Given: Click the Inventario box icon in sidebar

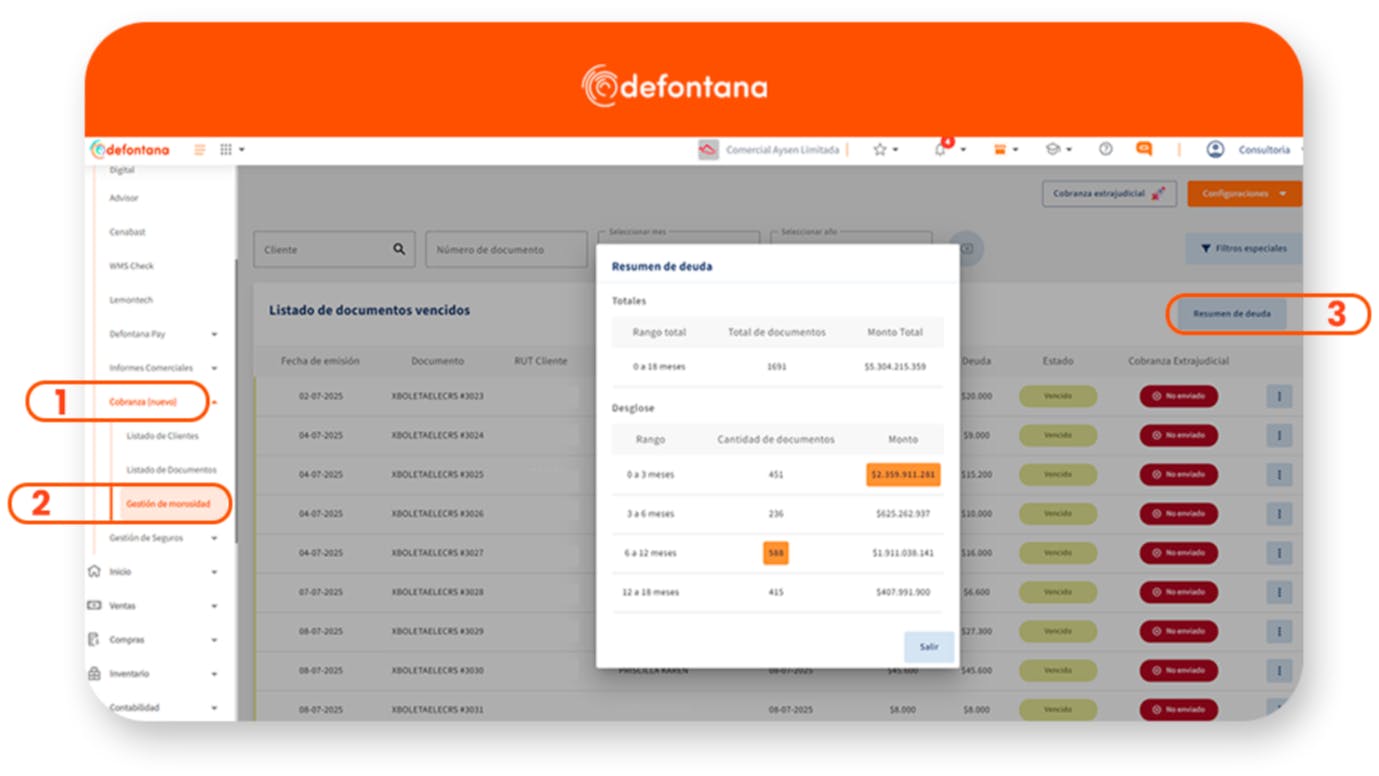Looking at the screenshot, I should pyautogui.click(x=95, y=674).
